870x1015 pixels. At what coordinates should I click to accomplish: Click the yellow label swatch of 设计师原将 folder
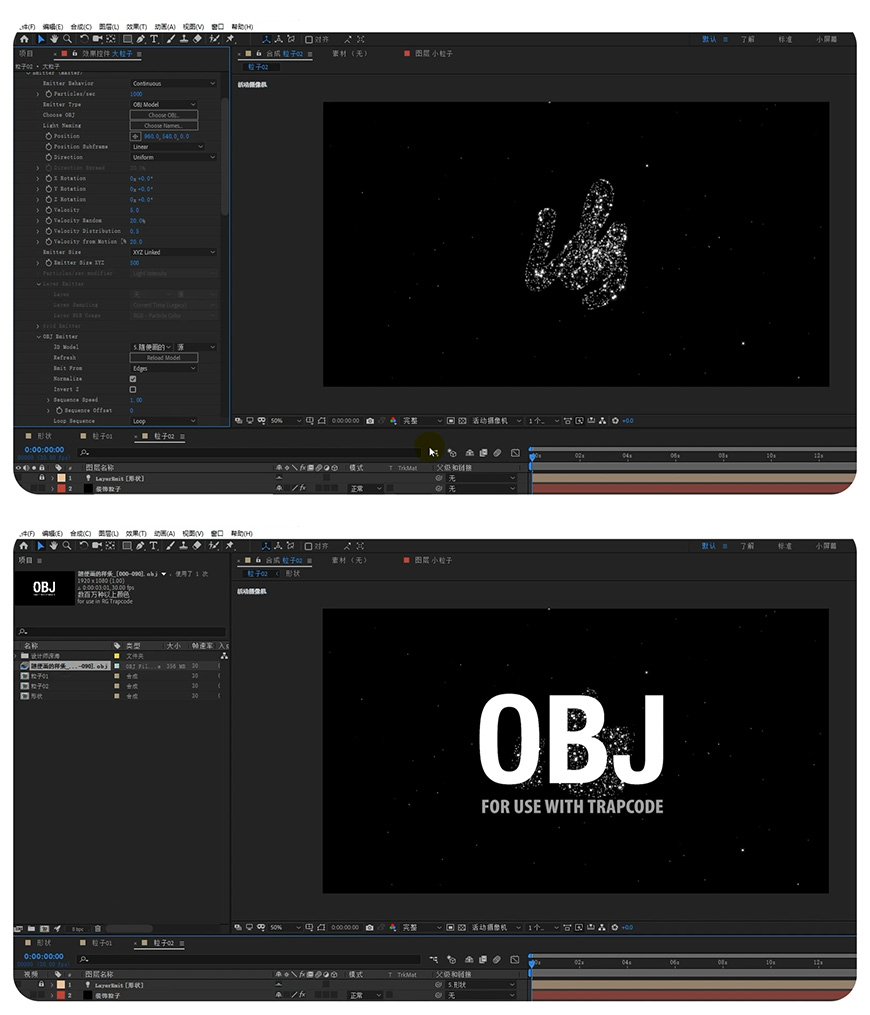click(117, 655)
